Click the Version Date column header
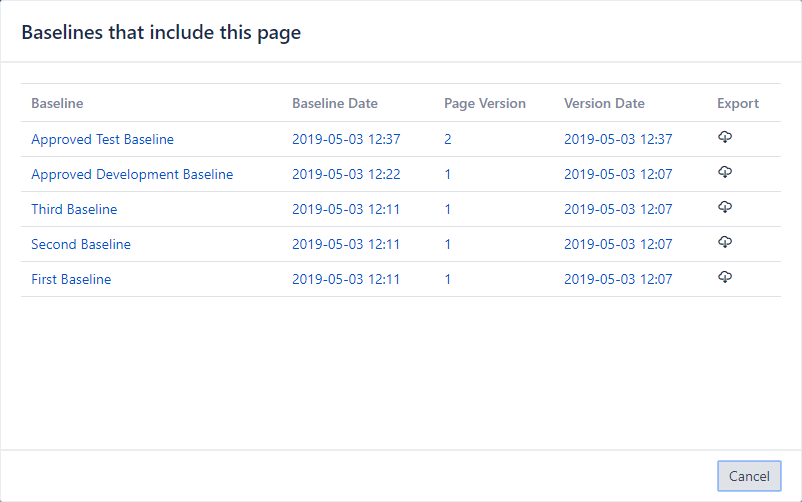 click(x=604, y=104)
